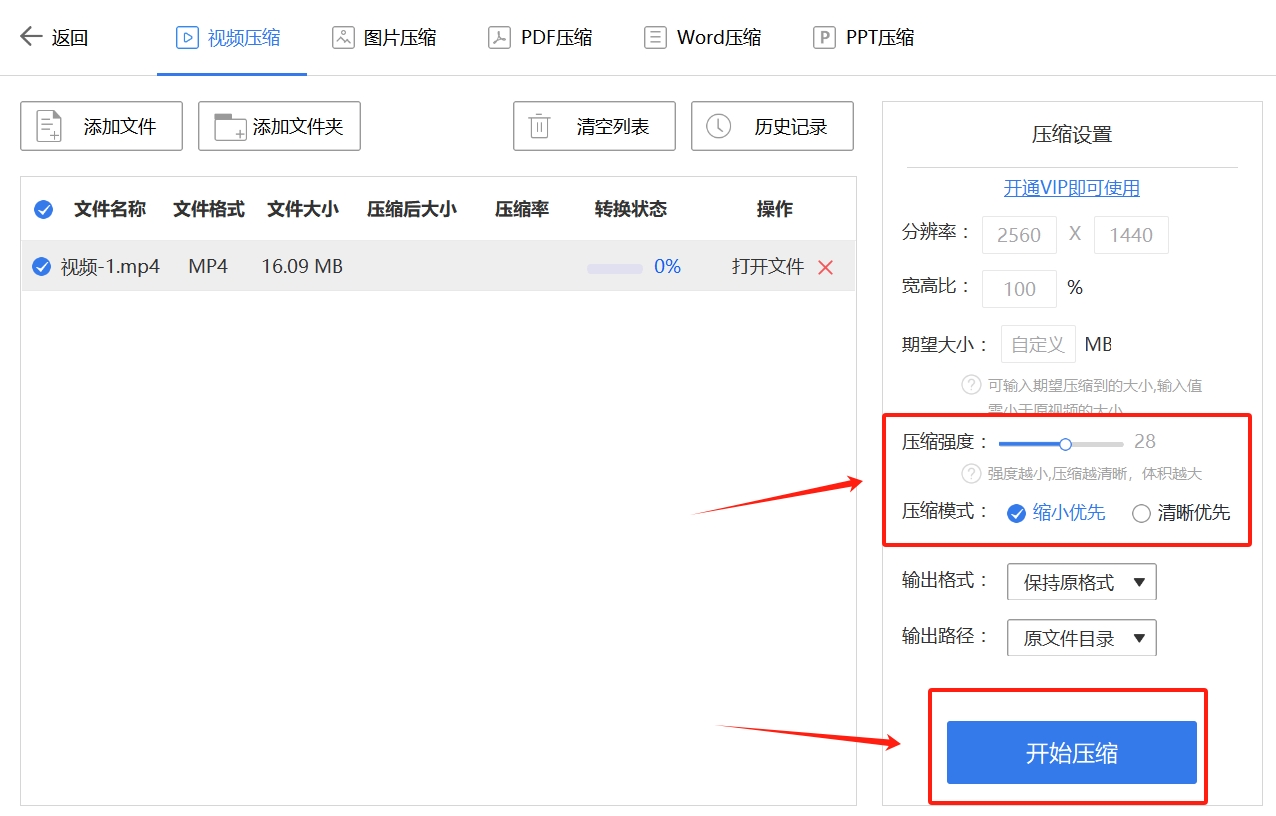The height and width of the screenshot is (816, 1276).
Task: Toggle the select-all checkbox in table header
Action: tap(43, 209)
